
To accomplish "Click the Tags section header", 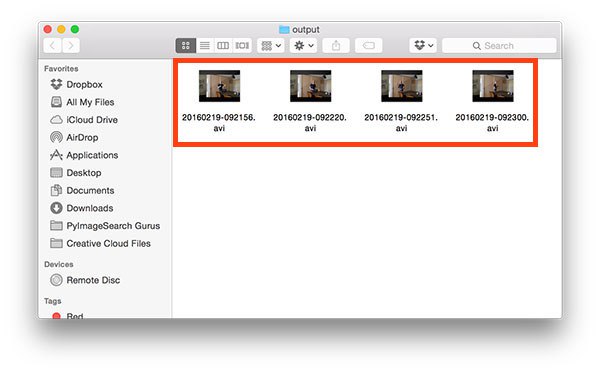I will tap(53, 301).
